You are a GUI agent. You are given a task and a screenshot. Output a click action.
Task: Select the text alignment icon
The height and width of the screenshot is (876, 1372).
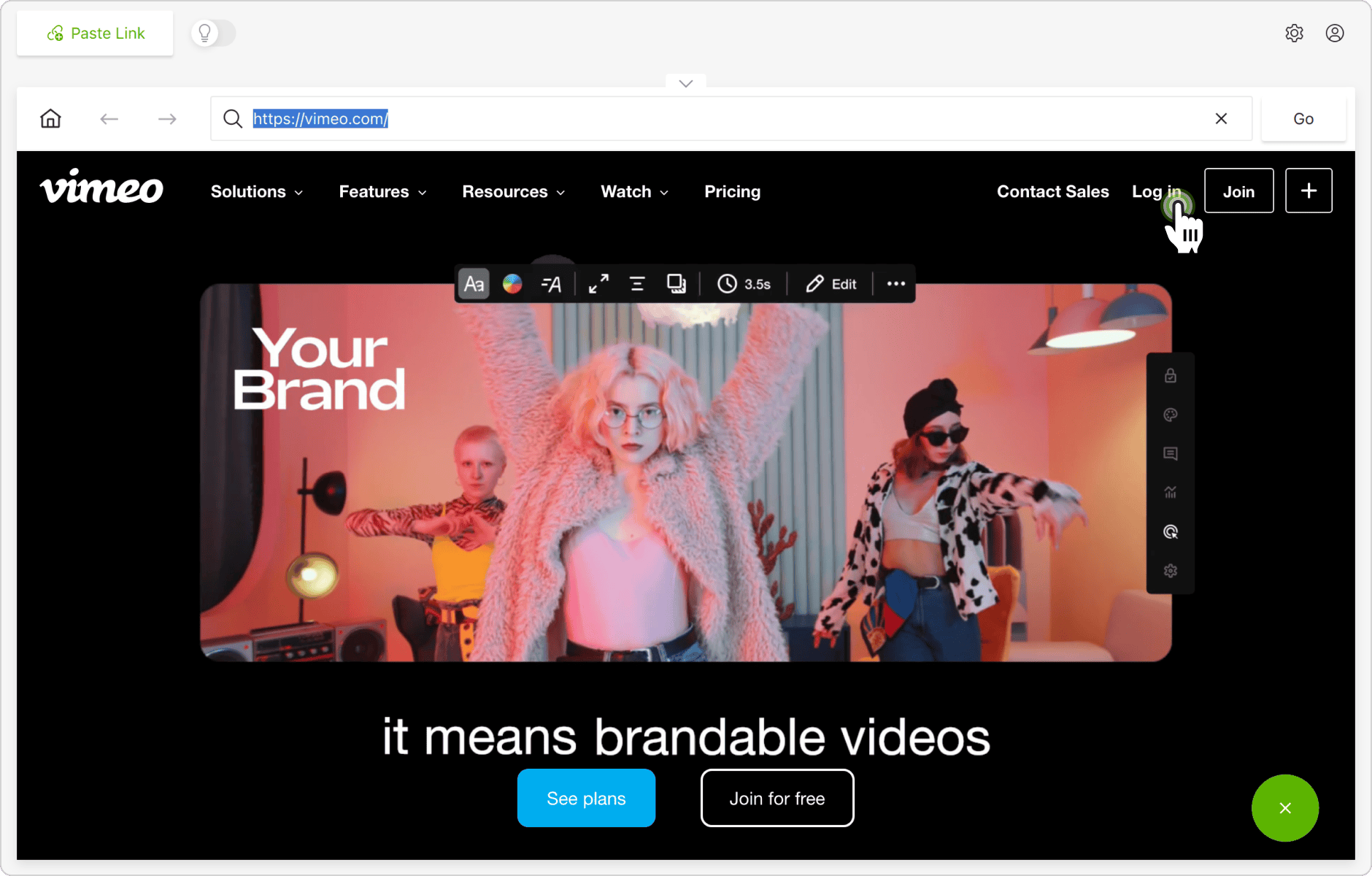637,284
